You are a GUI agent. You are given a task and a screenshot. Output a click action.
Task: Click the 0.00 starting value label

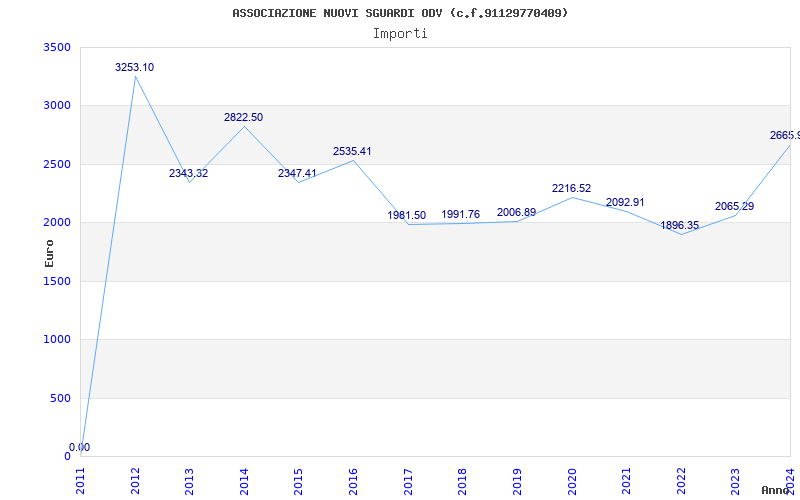coord(79,448)
